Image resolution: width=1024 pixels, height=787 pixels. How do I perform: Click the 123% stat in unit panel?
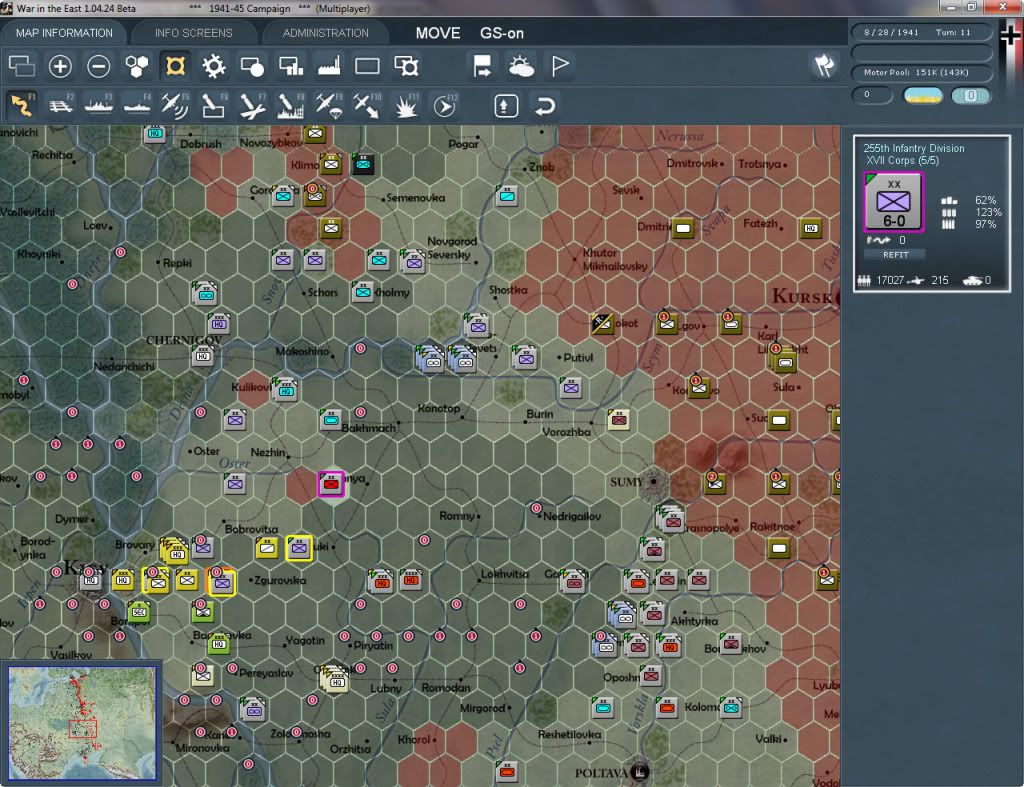tap(987, 212)
